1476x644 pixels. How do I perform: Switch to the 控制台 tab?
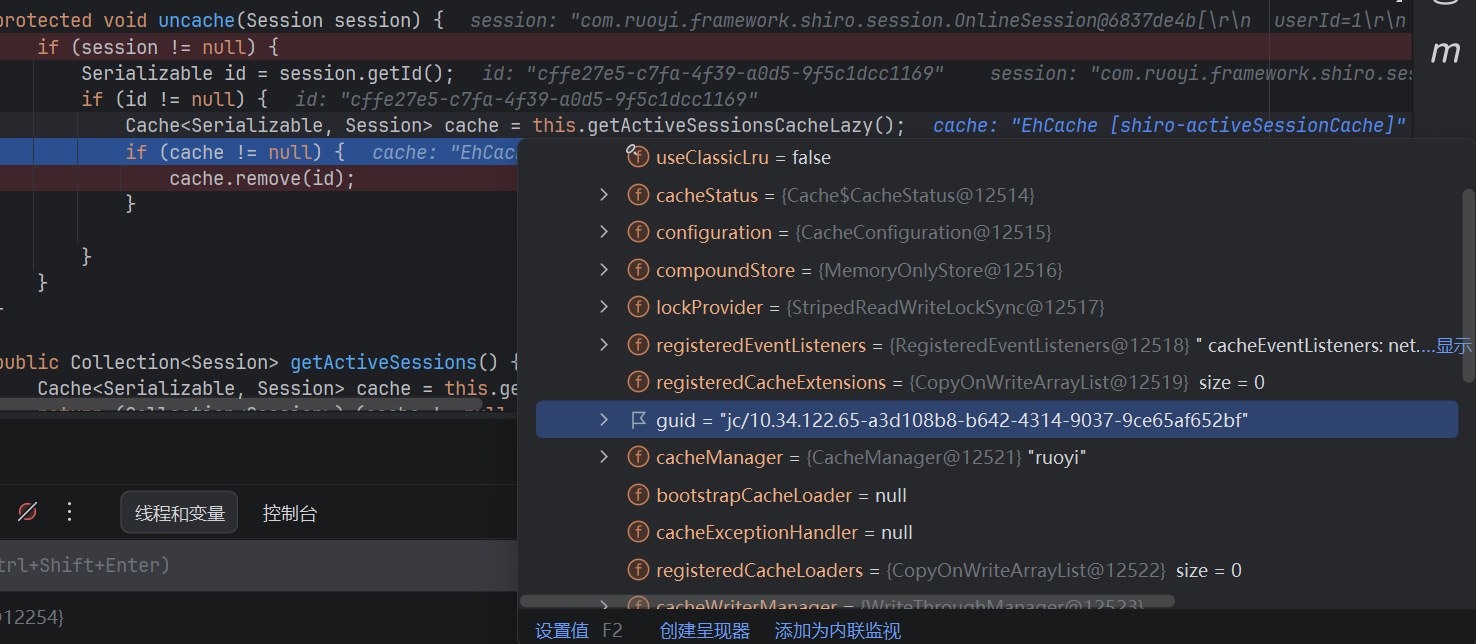click(x=290, y=513)
